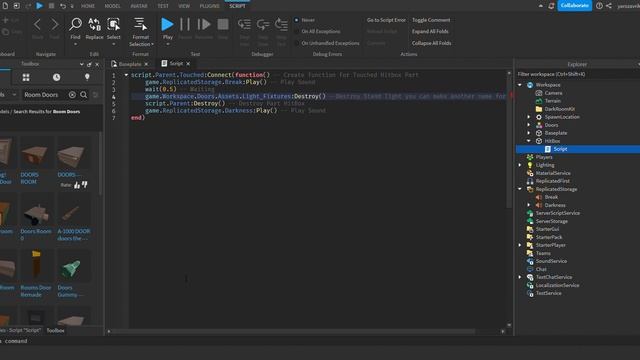Click the share icon near Collaborate
640x360 pixels.
click(609, 6)
